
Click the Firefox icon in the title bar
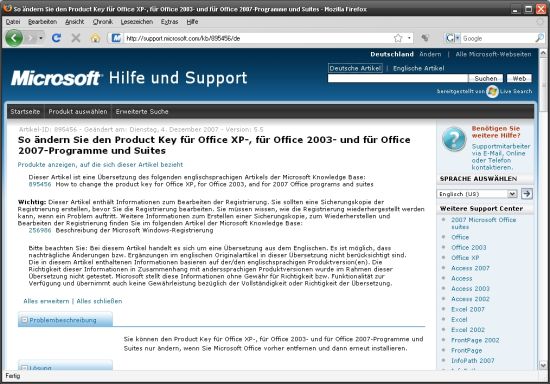coord(7,8)
